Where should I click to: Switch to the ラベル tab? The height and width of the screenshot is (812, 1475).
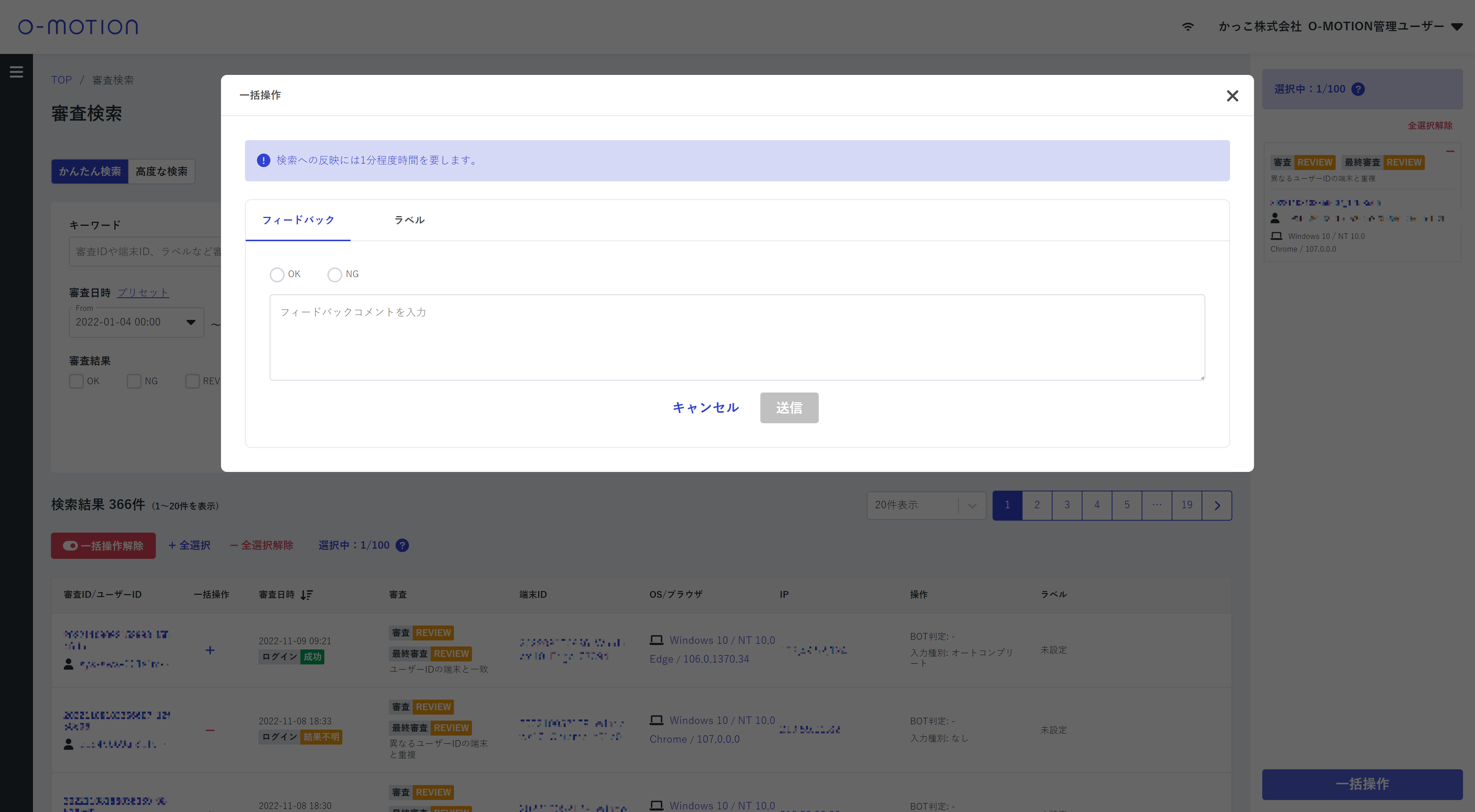[x=409, y=220]
